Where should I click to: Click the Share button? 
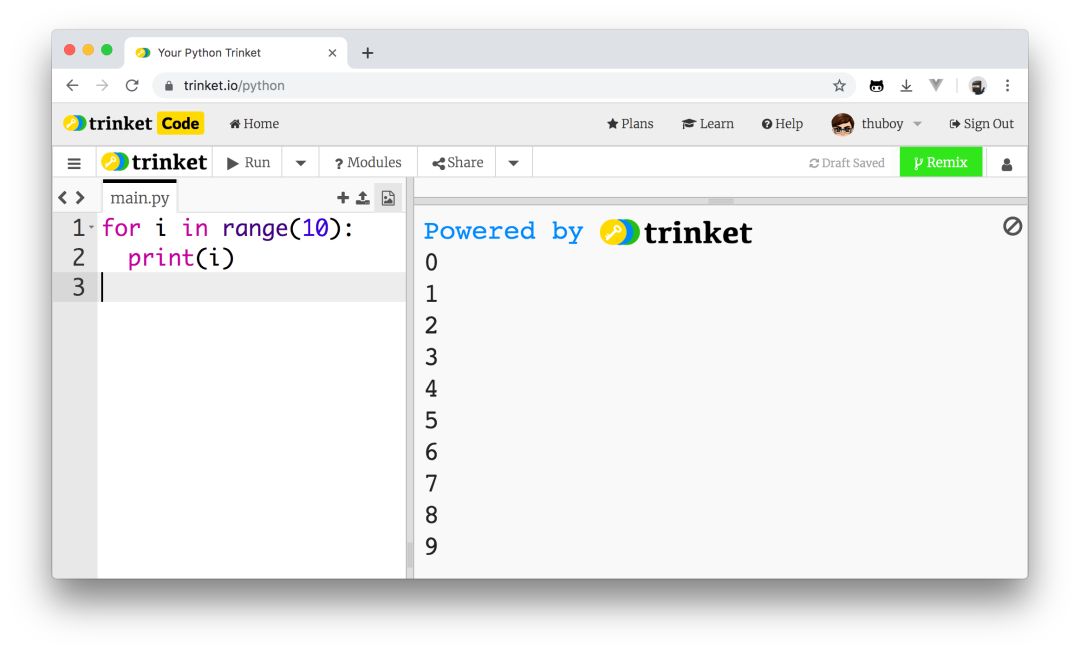457,163
